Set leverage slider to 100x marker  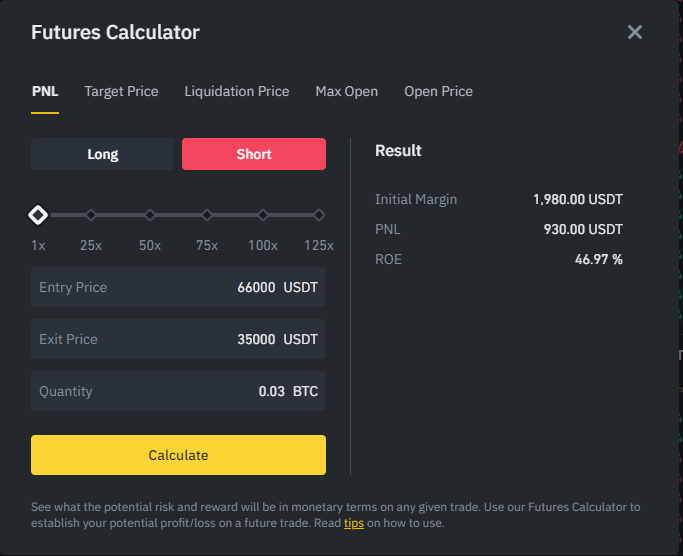(263, 215)
